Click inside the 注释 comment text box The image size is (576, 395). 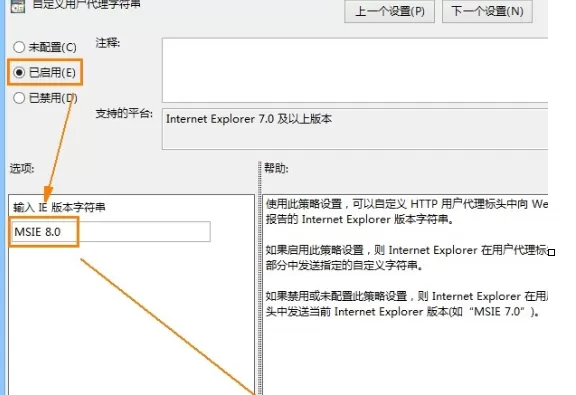(355, 70)
